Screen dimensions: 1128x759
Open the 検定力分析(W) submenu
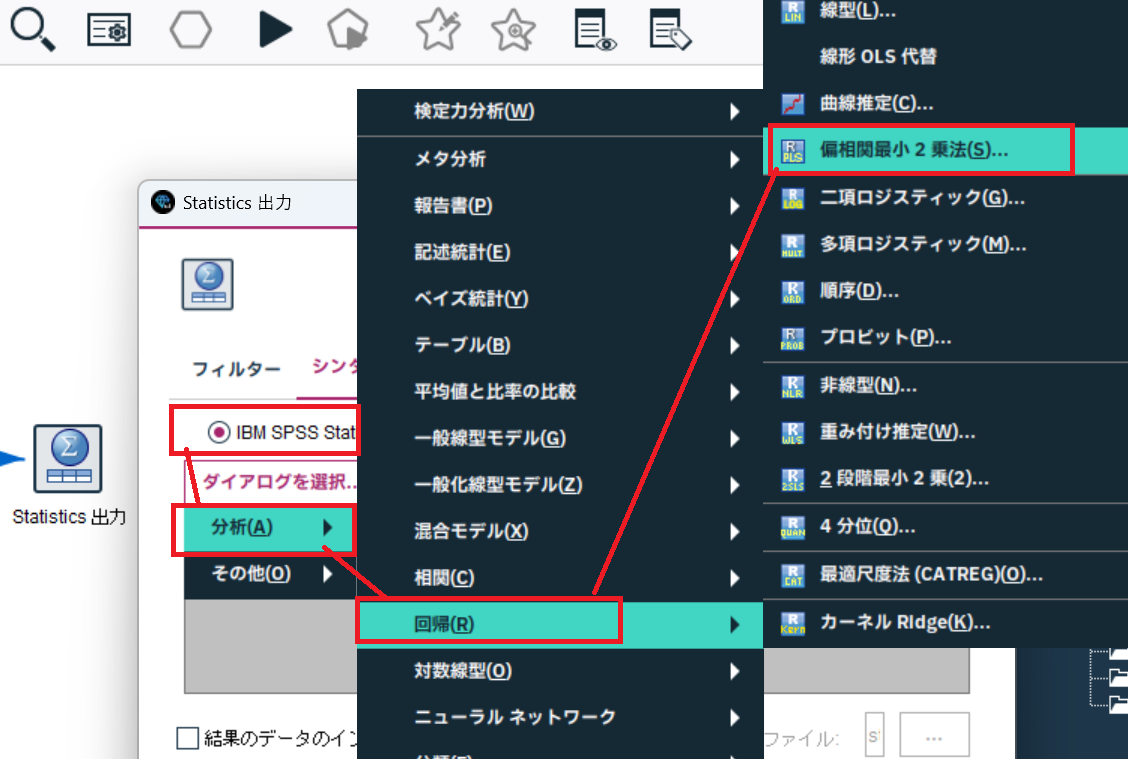(x=560, y=112)
